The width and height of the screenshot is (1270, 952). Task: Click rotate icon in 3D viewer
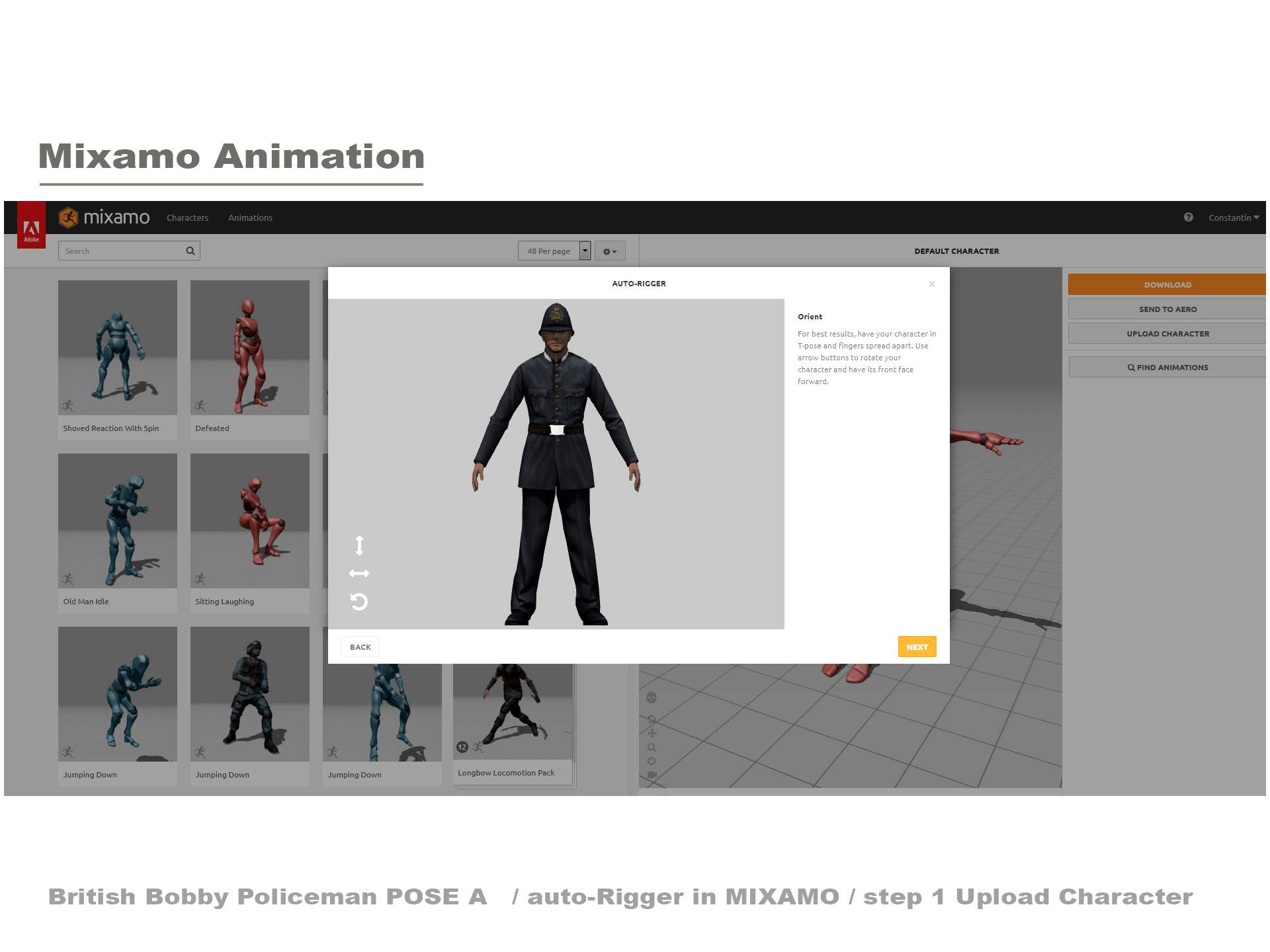coord(652,719)
